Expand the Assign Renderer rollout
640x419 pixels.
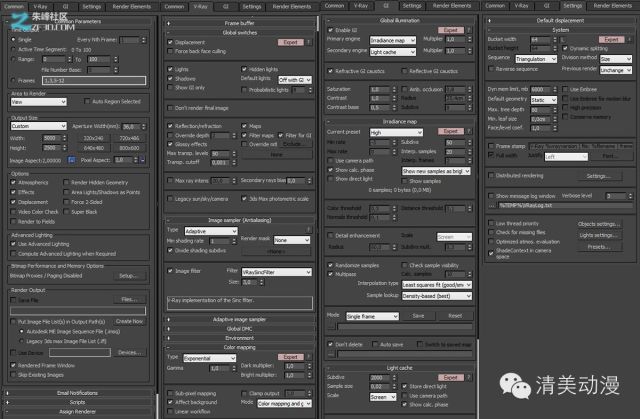click(78, 412)
